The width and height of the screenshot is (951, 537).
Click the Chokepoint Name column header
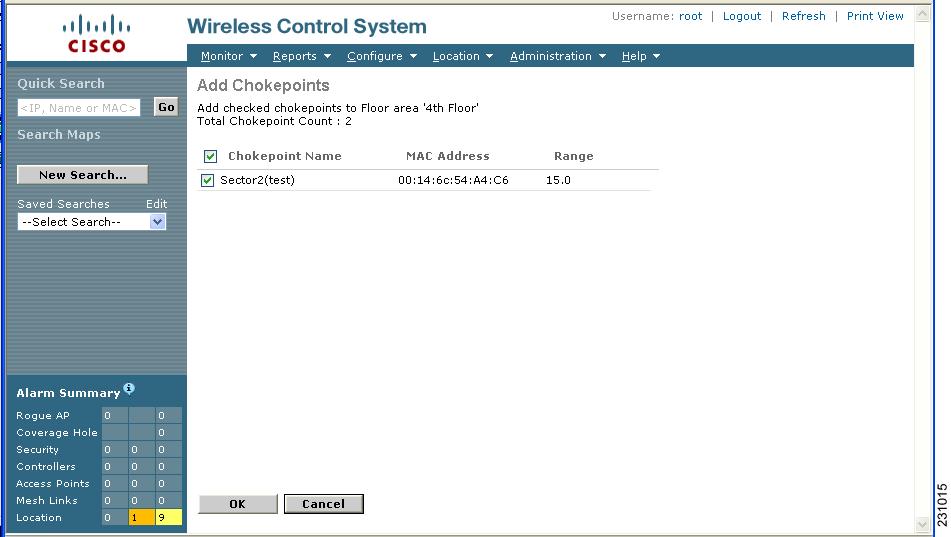click(x=284, y=156)
